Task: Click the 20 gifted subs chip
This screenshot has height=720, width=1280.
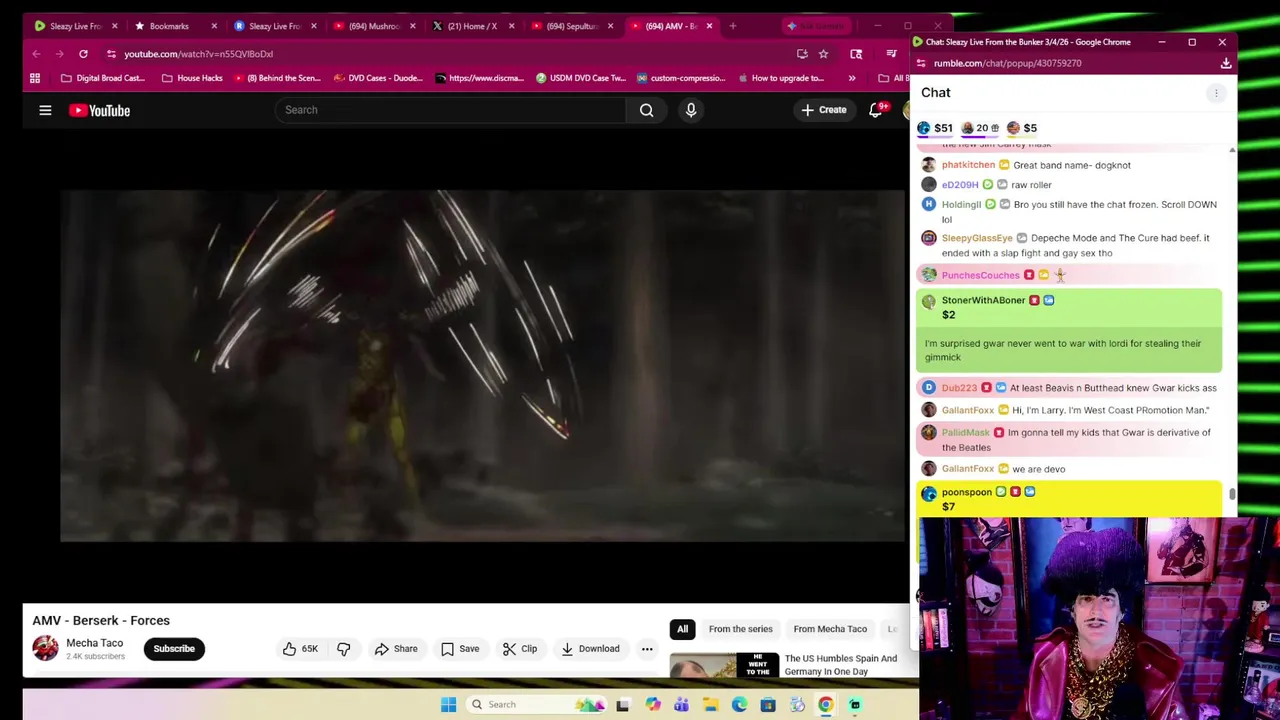Action: point(979,128)
